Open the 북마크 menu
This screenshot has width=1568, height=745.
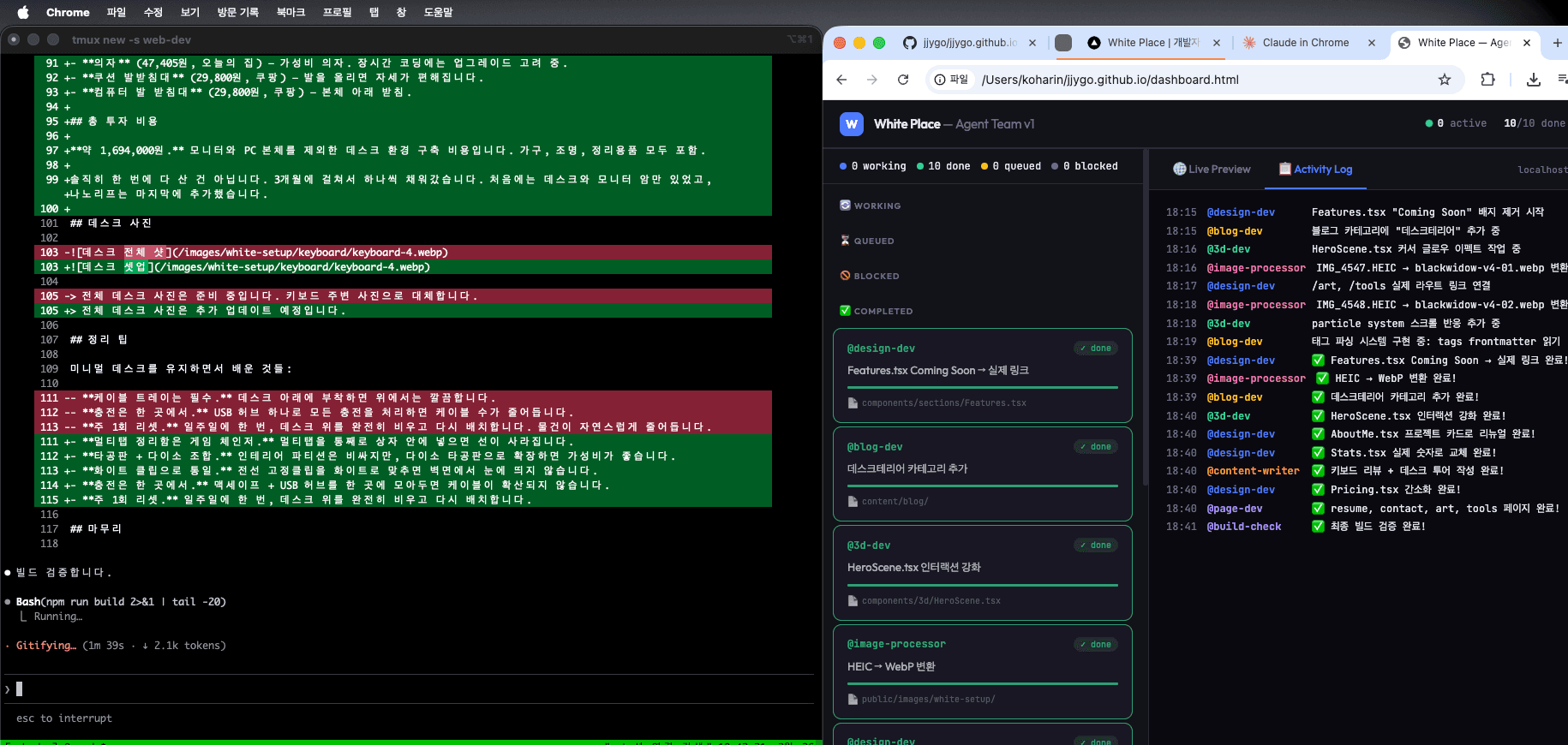(x=290, y=12)
